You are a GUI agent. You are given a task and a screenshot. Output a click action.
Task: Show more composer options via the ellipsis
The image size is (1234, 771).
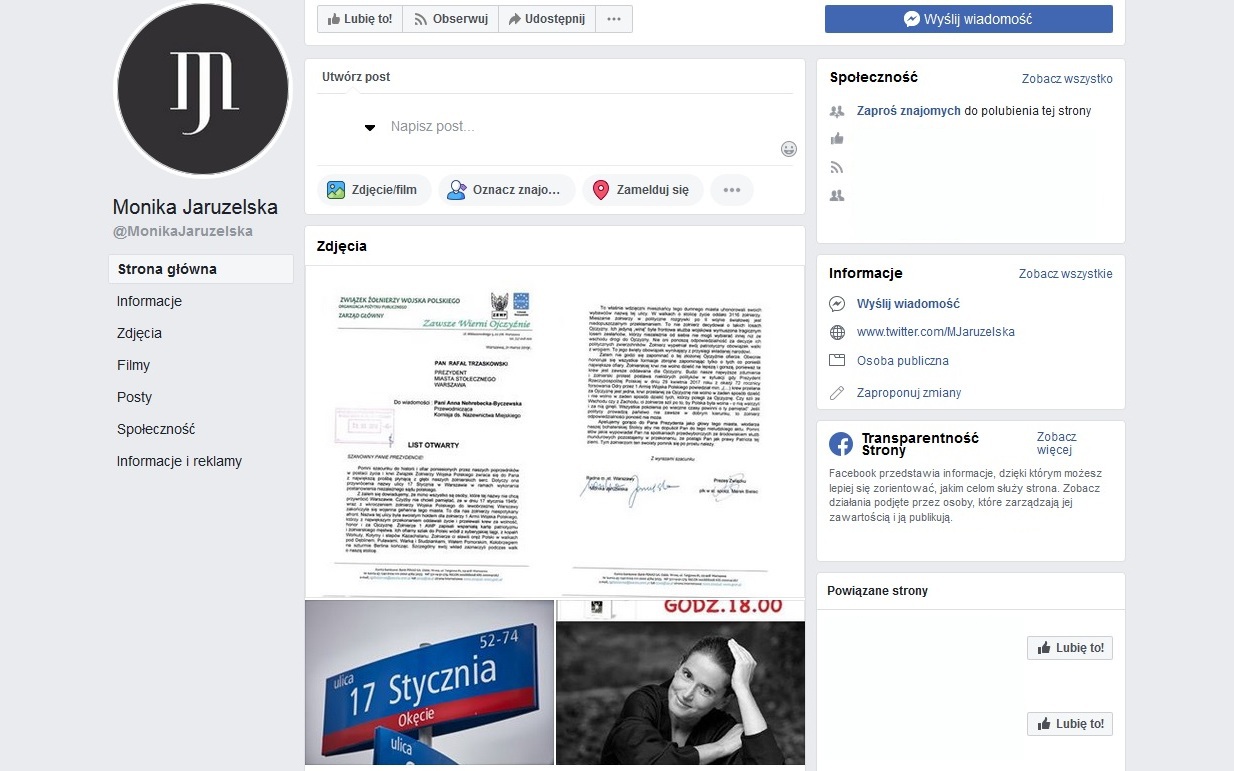click(x=732, y=190)
